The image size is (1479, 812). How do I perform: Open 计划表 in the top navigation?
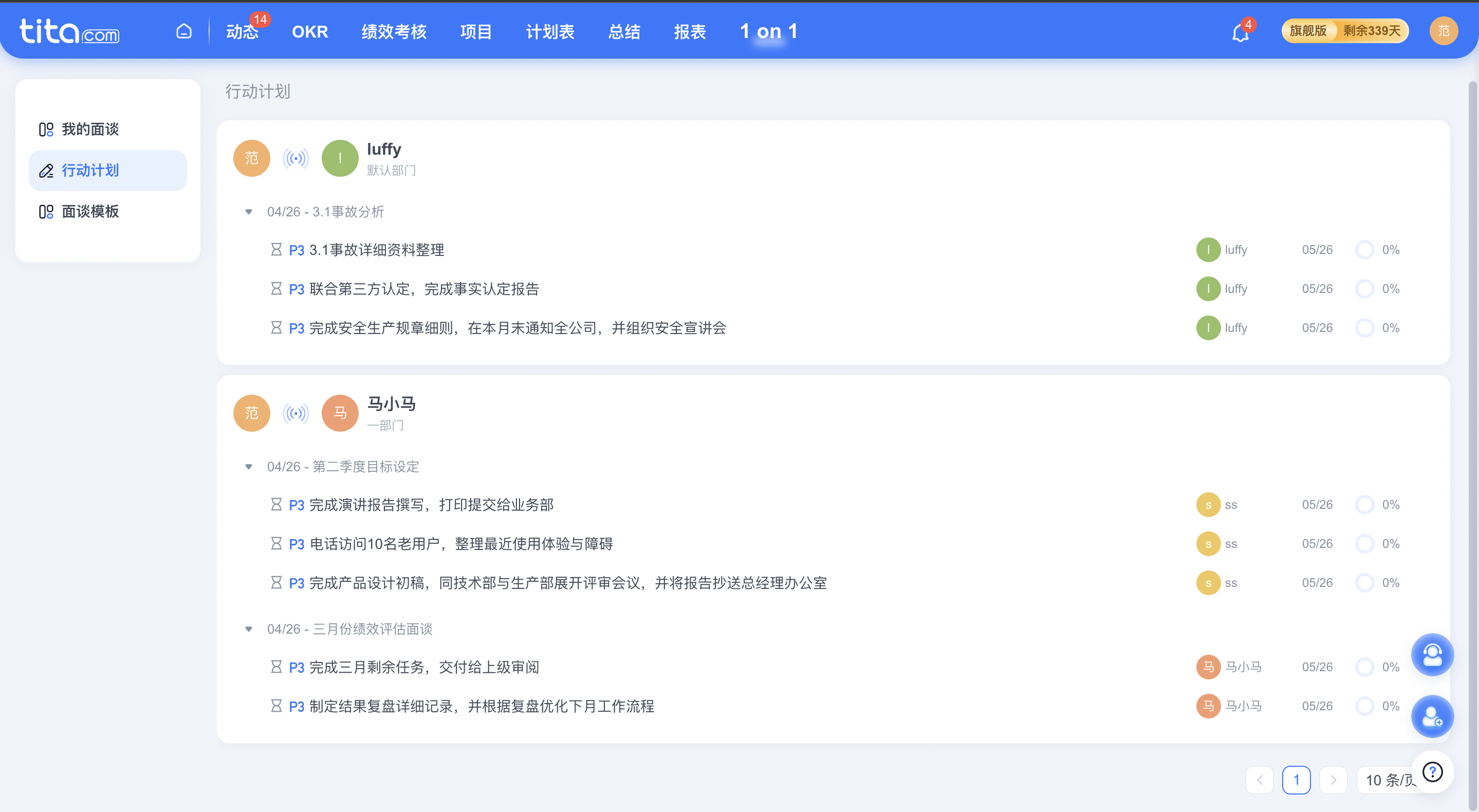(550, 31)
